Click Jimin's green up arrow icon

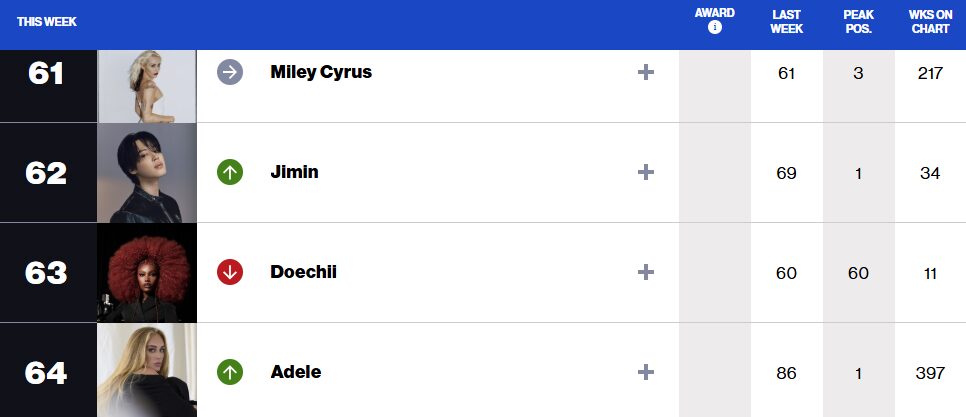pyautogui.click(x=230, y=172)
